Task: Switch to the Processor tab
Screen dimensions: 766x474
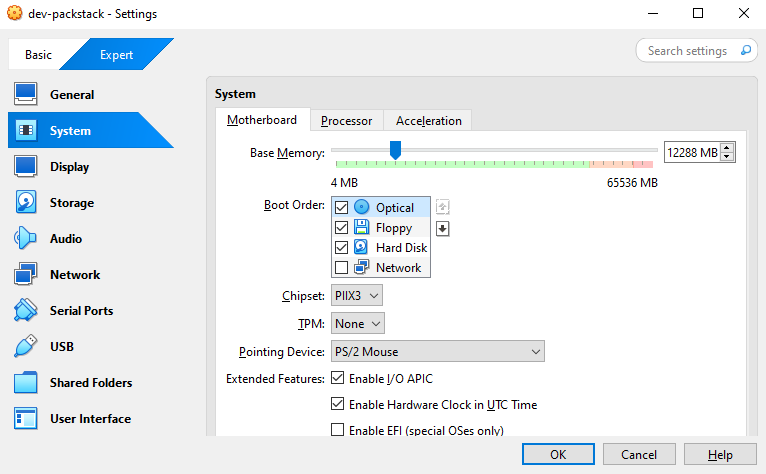Action: click(x=346, y=121)
